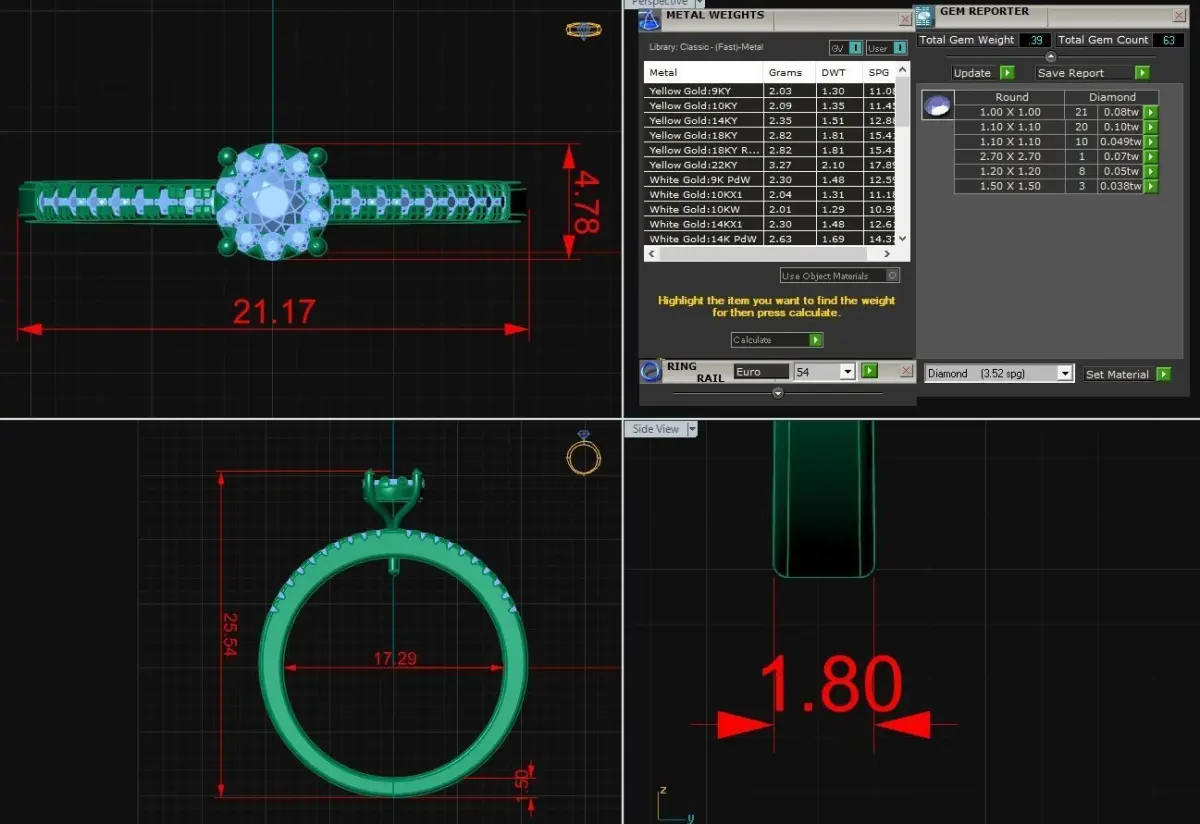Viewport: 1200px width, 824px height.
Task: Click the ring thumbnail icon in top viewport
Action: tap(583, 30)
